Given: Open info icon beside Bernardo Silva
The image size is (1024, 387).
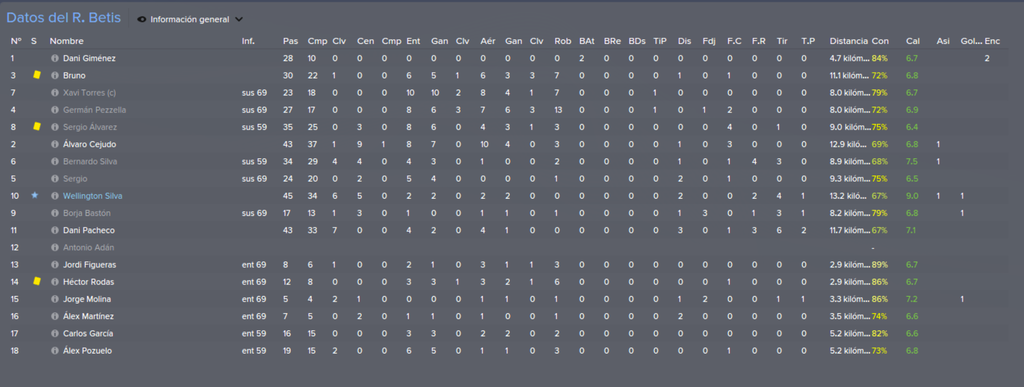Looking at the screenshot, I should [x=55, y=162].
